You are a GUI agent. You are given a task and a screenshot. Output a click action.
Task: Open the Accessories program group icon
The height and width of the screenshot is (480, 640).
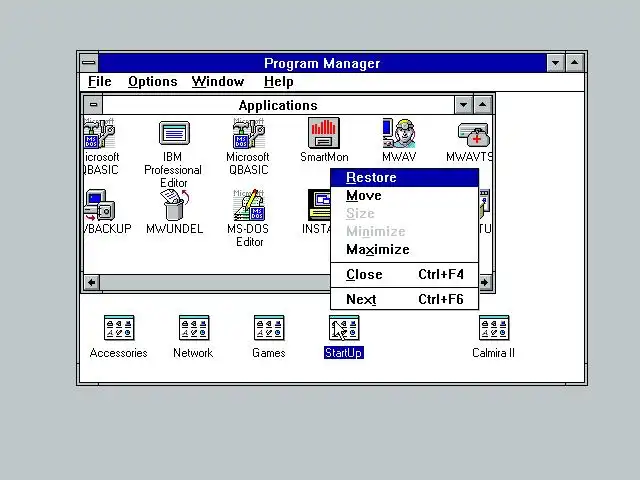point(119,328)
